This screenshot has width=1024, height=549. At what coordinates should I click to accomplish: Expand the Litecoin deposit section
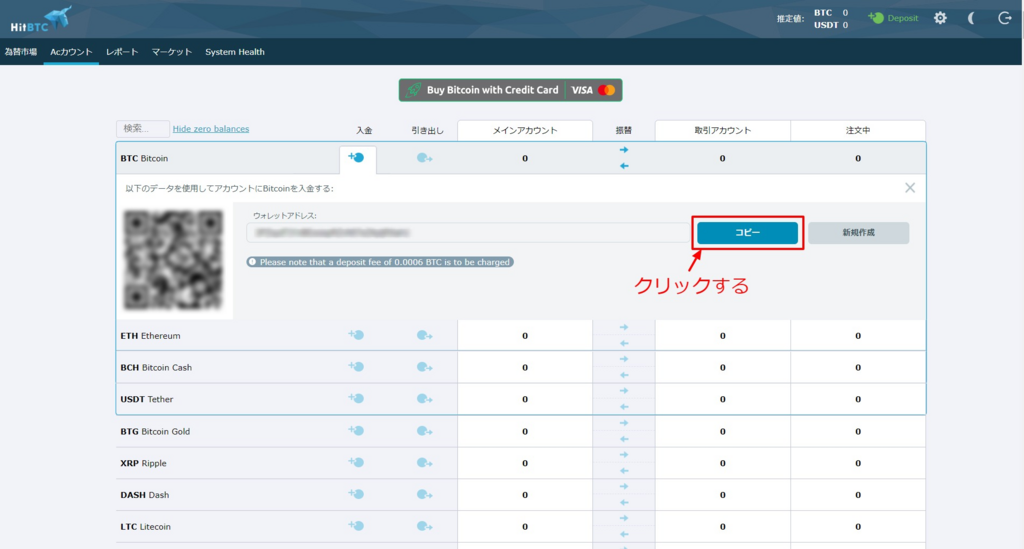click(356, 527)
